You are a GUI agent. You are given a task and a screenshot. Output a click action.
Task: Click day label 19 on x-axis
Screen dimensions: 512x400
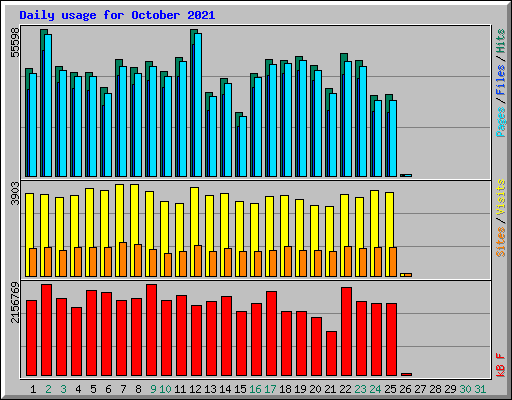300,389
